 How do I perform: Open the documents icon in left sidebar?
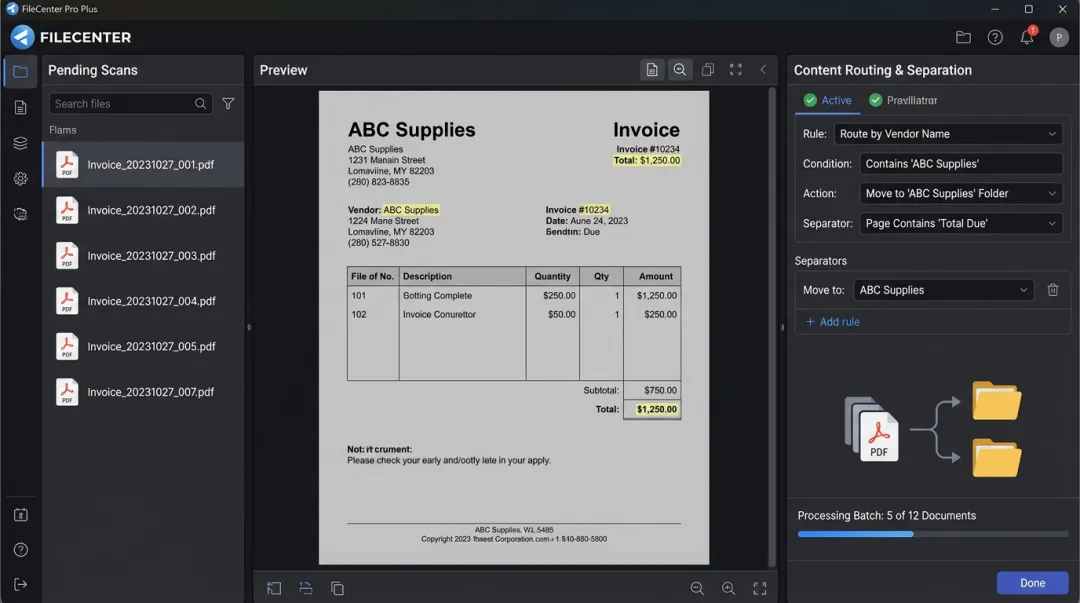click(20, 108)
